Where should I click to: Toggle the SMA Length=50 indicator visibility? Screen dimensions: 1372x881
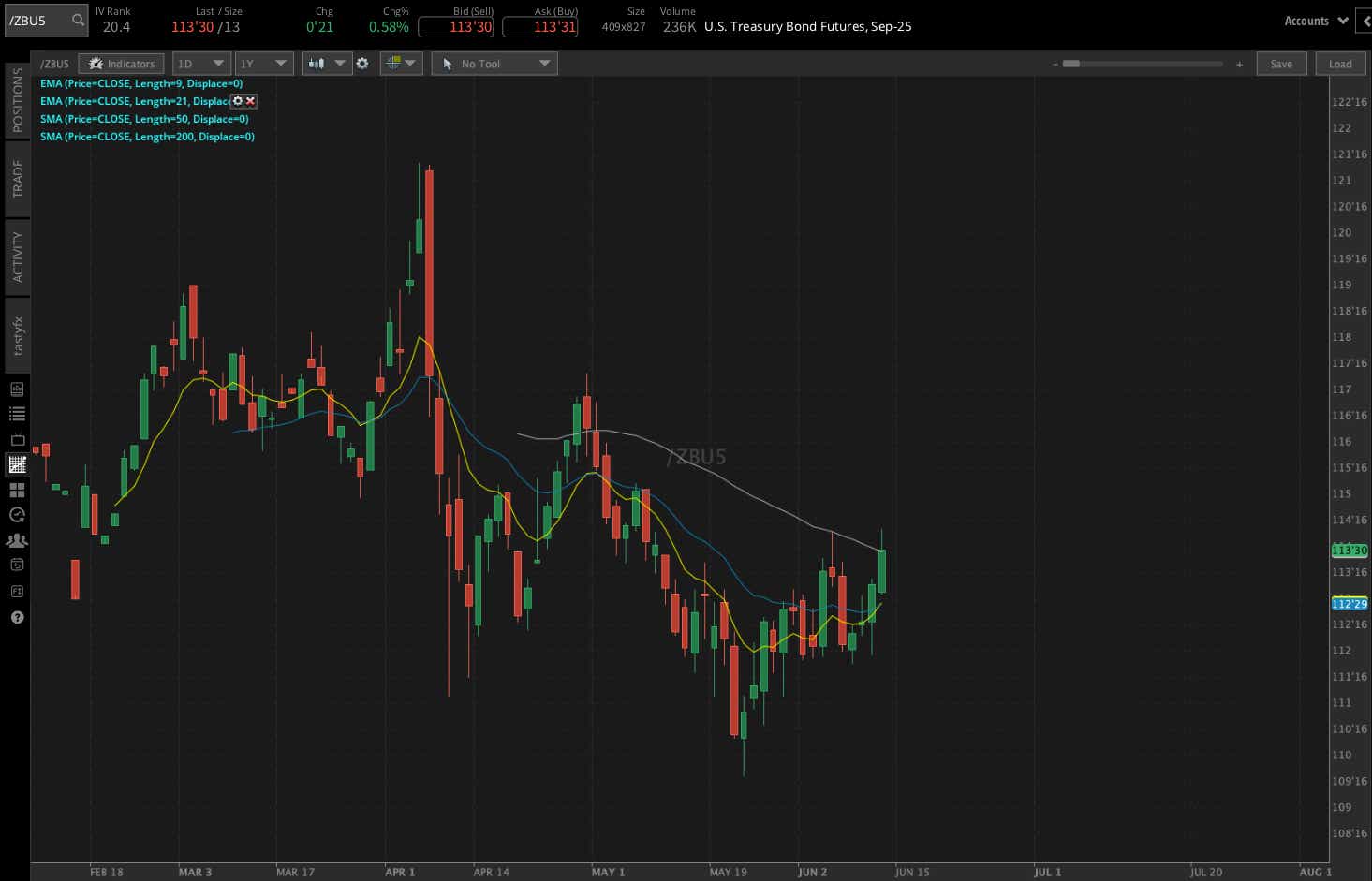(x=145, y=119)
